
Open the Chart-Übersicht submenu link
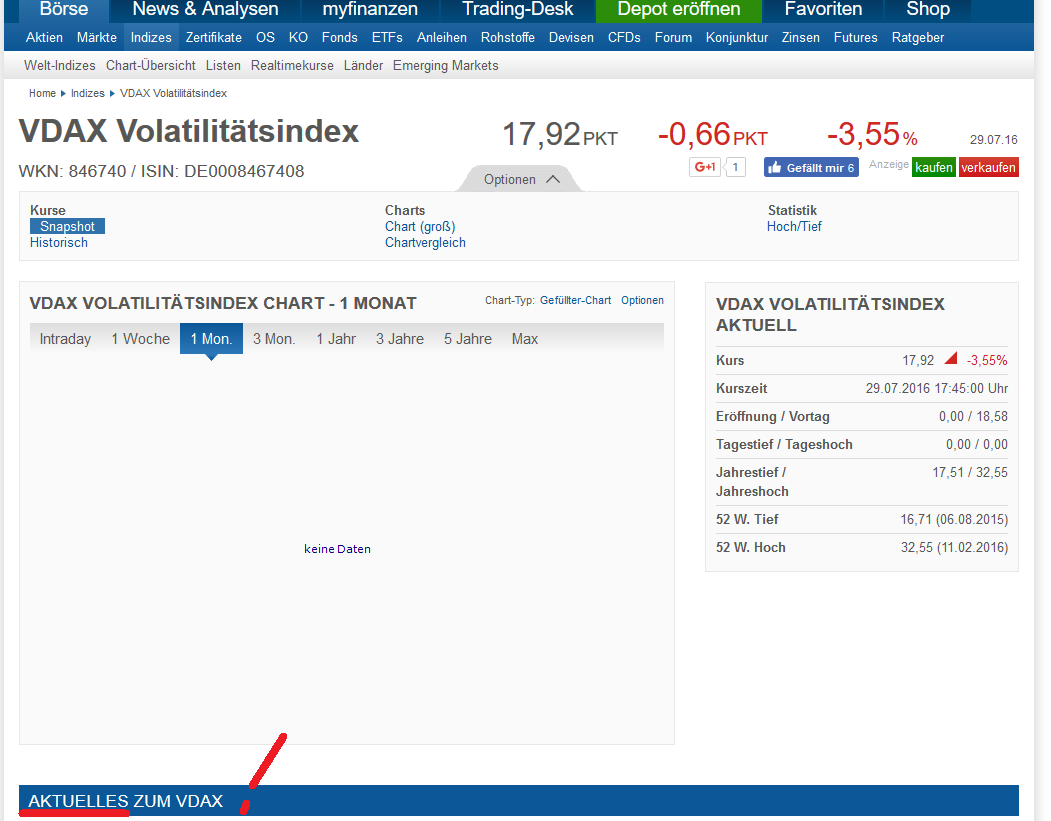151,66
